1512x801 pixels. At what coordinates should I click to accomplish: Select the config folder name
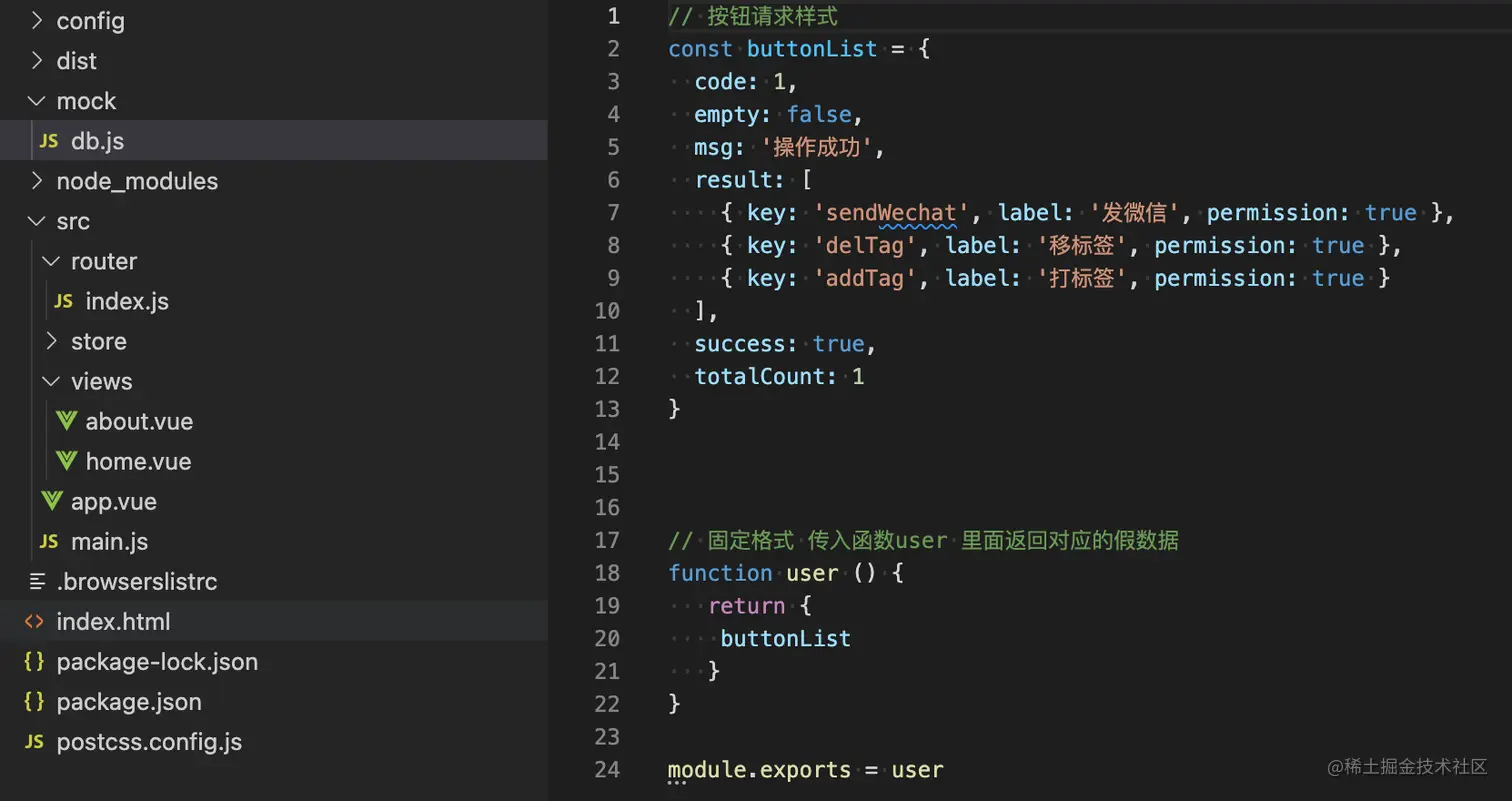91,21
